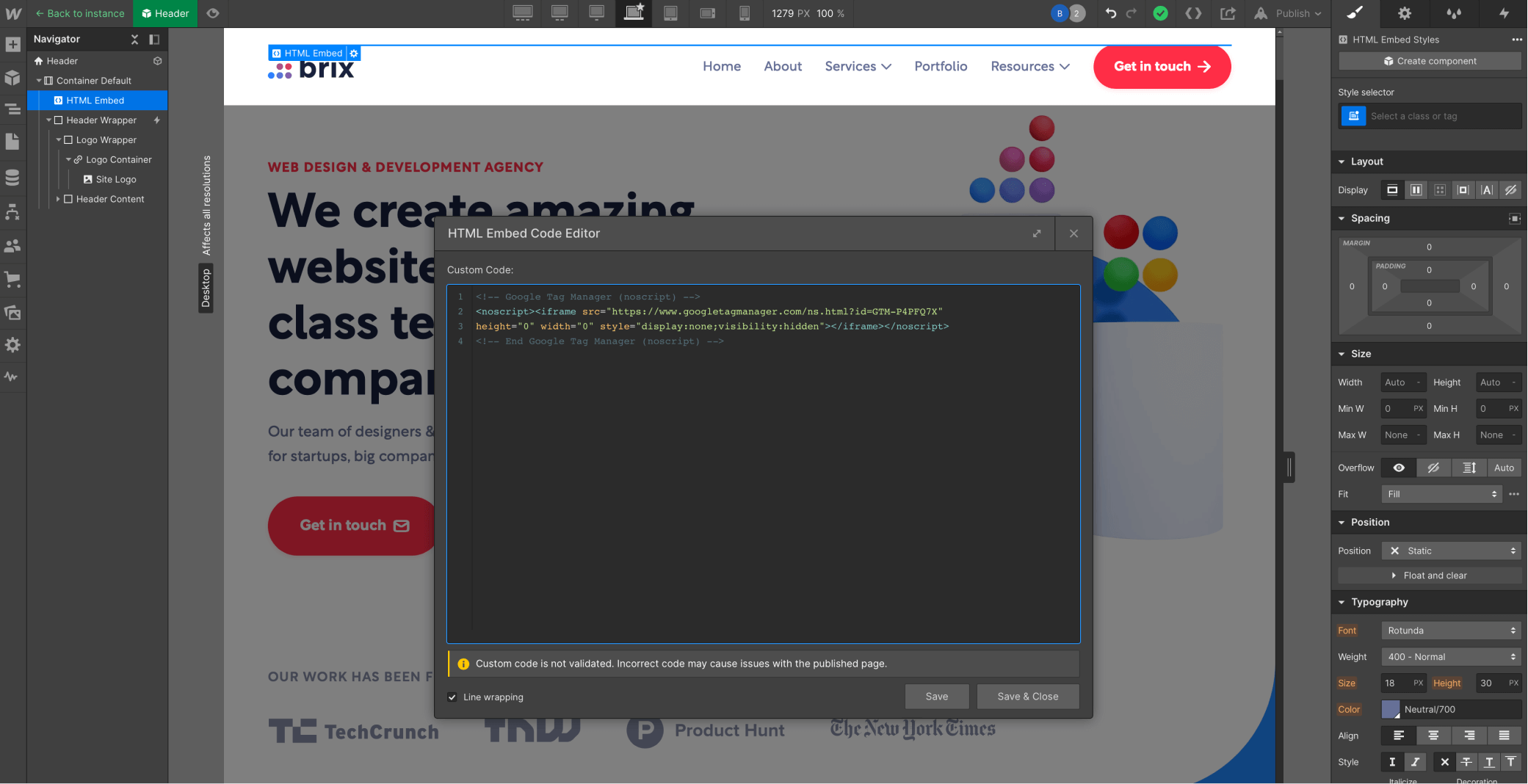Open the text color swatch picker
This screenshot has height=784, width=1528.
click(x=1391, y=709)
